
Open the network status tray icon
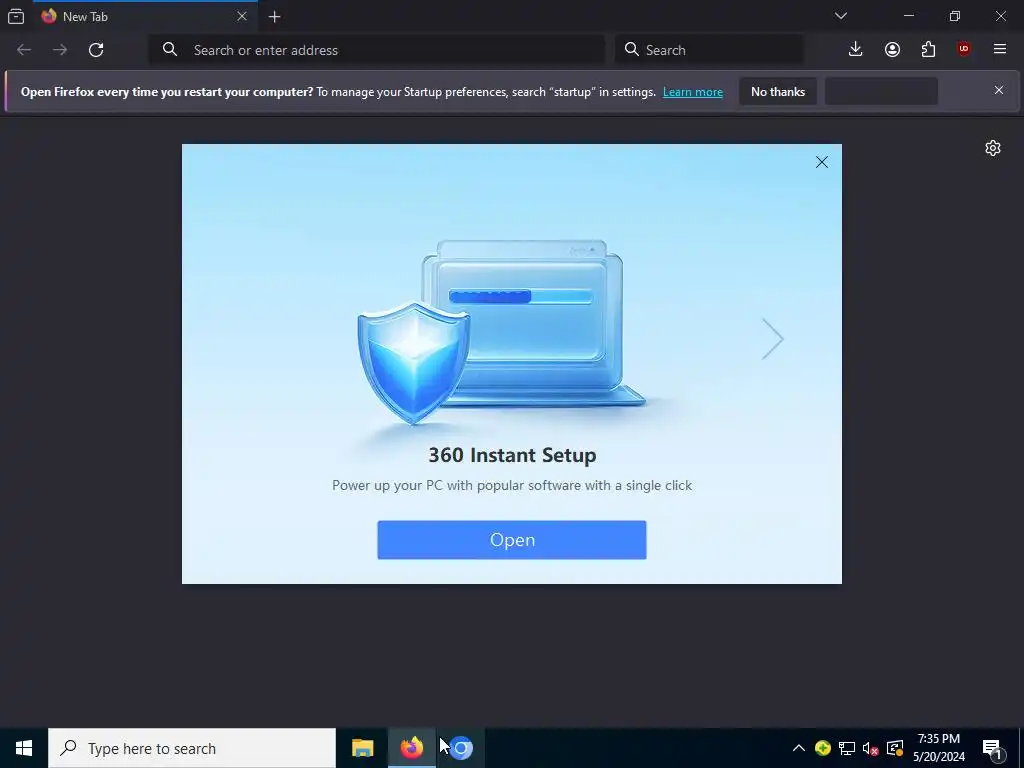click(x=846, y=748)
